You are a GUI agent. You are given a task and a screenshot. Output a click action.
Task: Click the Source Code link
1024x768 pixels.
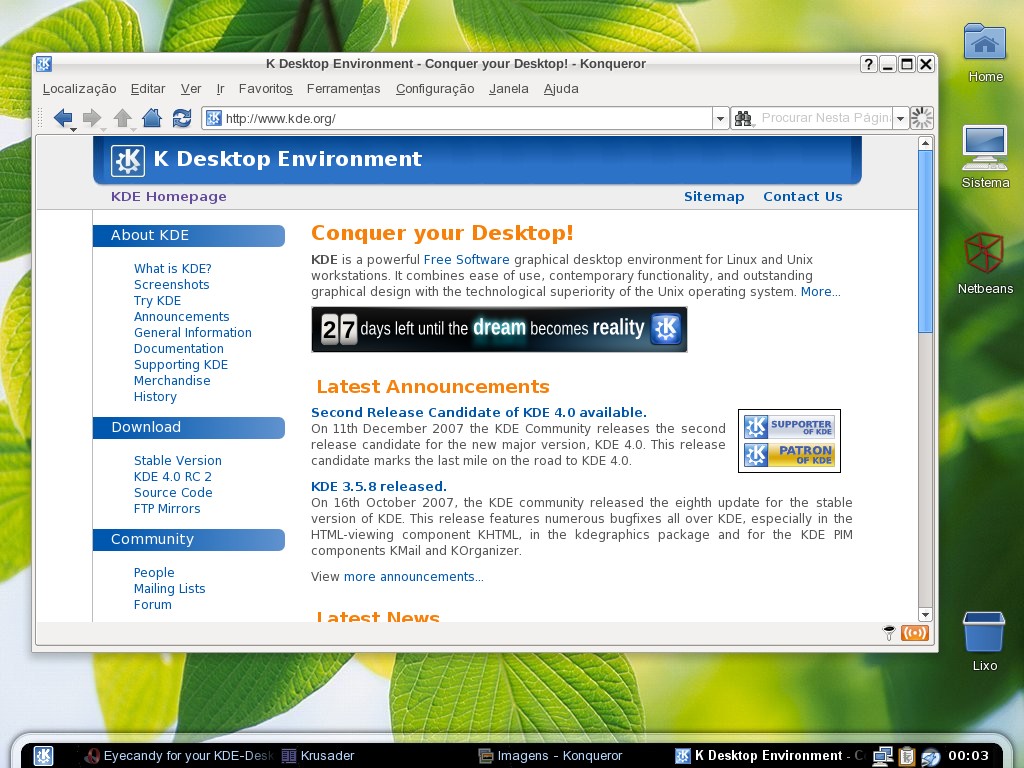pos(173,492)
